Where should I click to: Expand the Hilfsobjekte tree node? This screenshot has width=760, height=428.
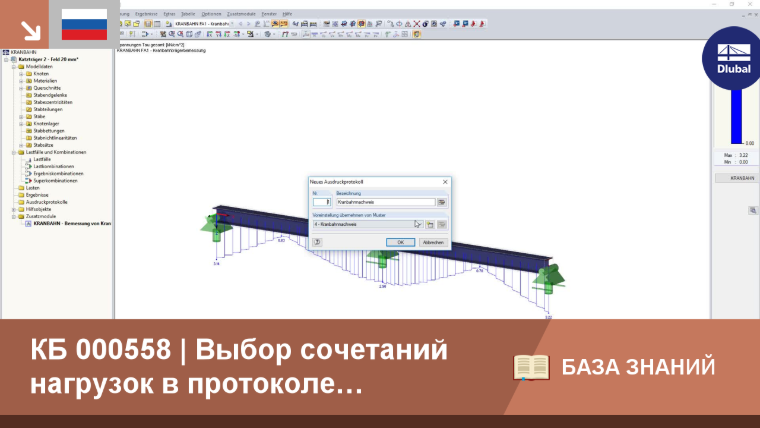[14, 209]
